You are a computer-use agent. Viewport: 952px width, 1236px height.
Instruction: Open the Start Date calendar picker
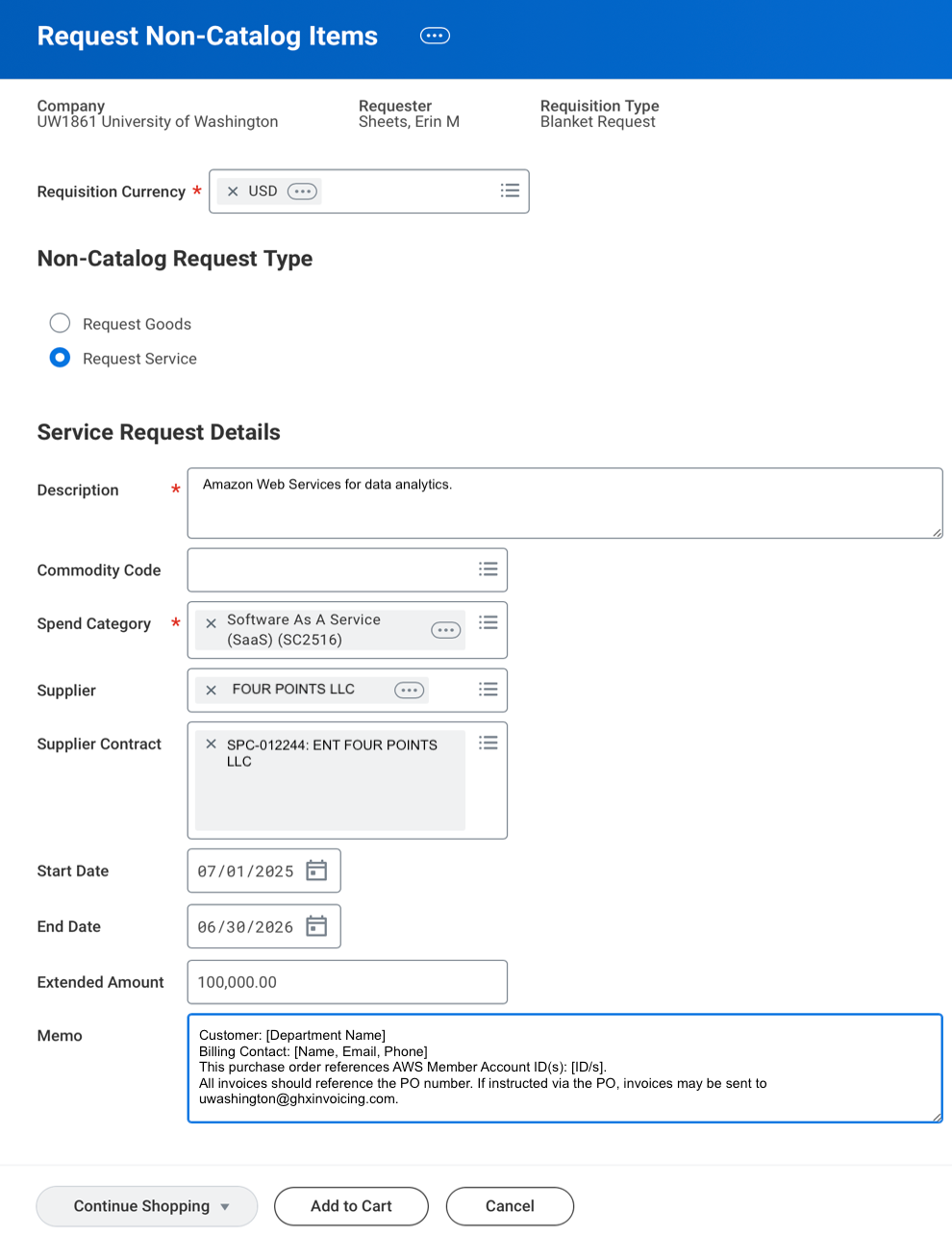(316, 870)
